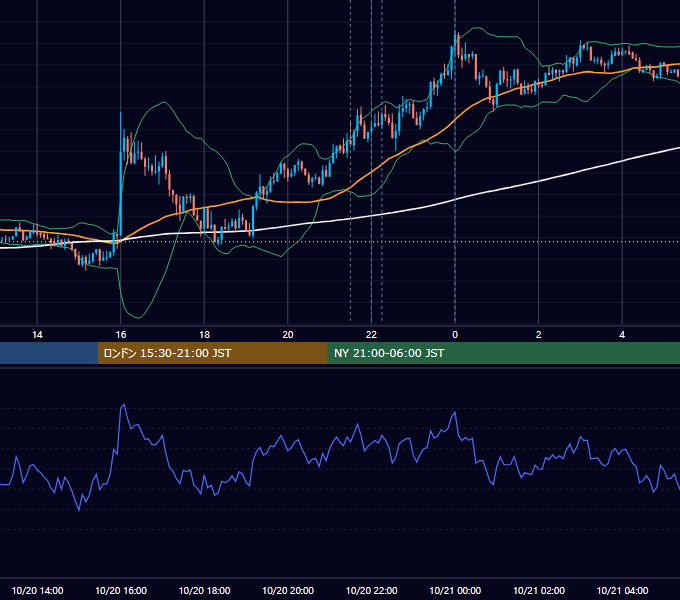
Task: Click the 10/20 22:00 date label
Action: pyautogui.click(x=371, y=590)
